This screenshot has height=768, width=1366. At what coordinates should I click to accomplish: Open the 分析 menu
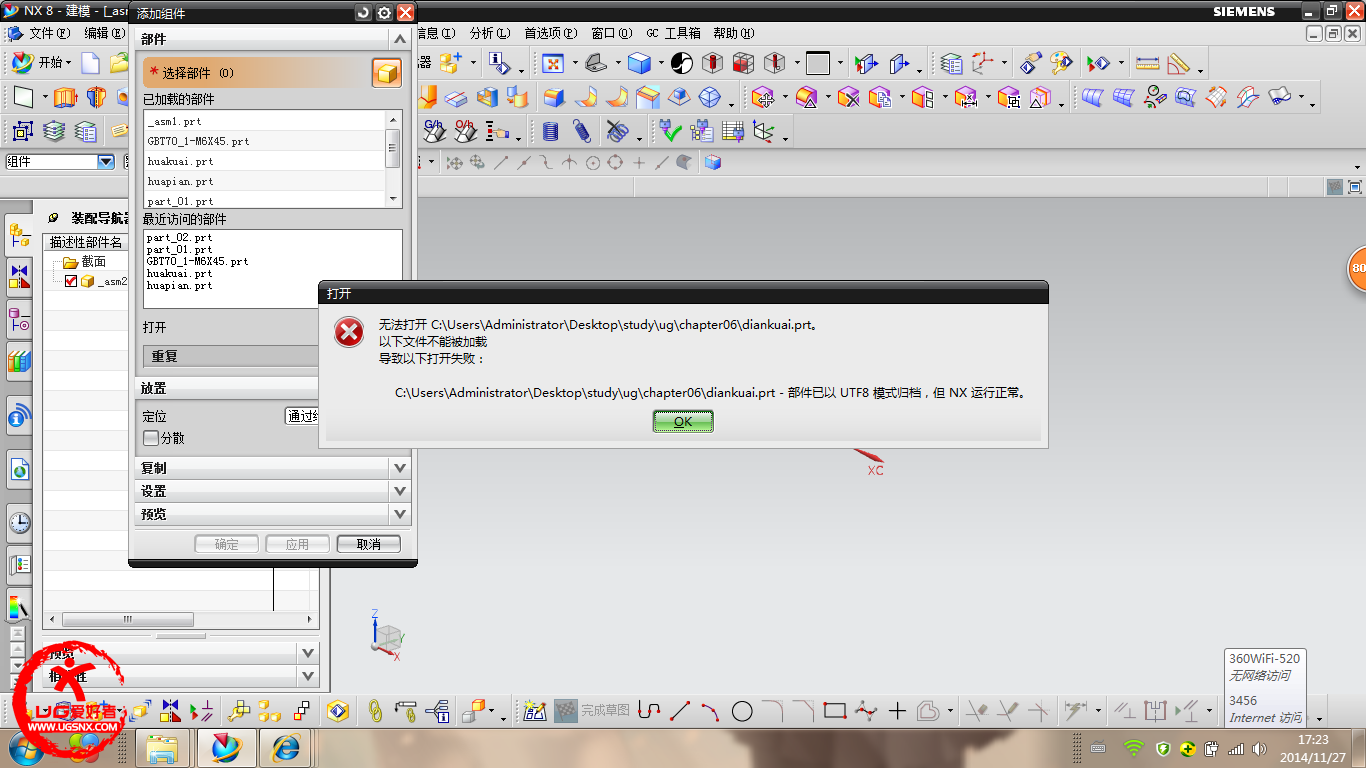click(x=489, y=33)
